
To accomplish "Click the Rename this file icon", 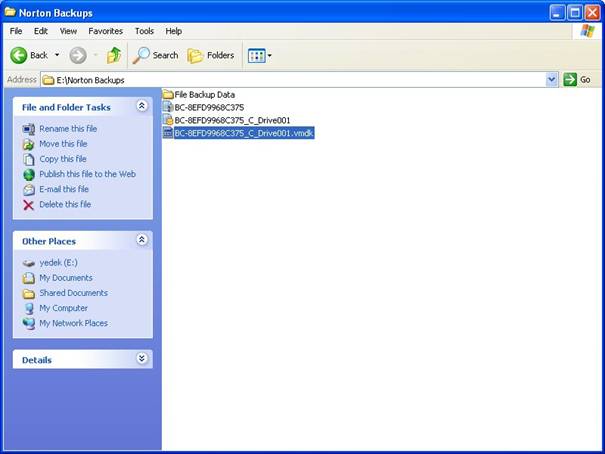I will pyautogui.click(x=29, y=129).
